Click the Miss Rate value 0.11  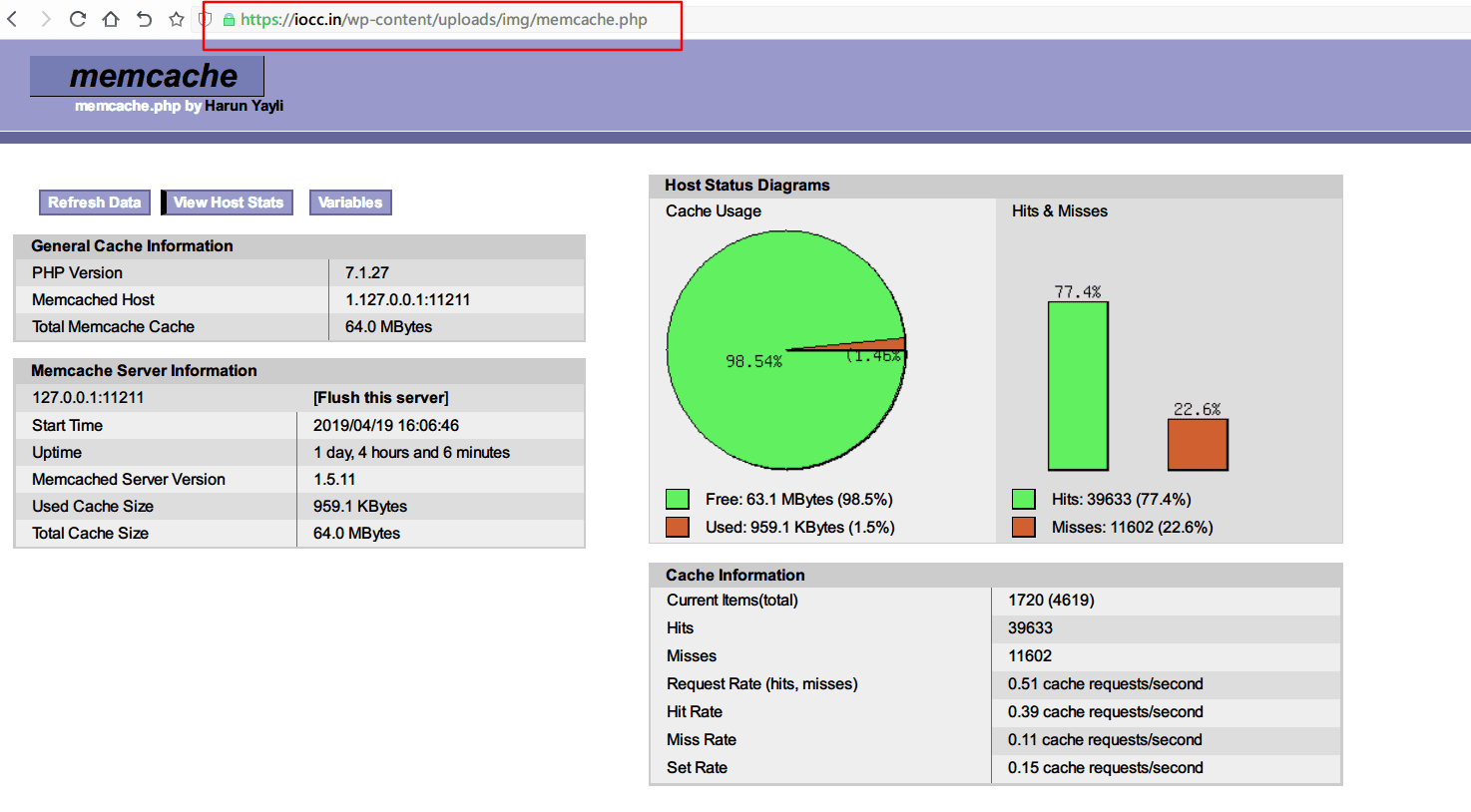click(1105, 740)
